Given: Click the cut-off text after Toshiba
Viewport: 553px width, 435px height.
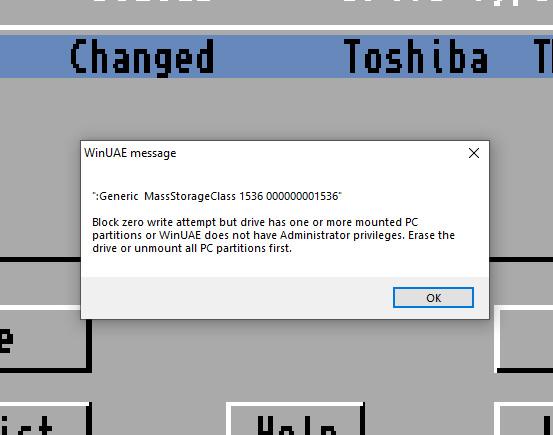Looking at the screenshot, I should point(543,56).
